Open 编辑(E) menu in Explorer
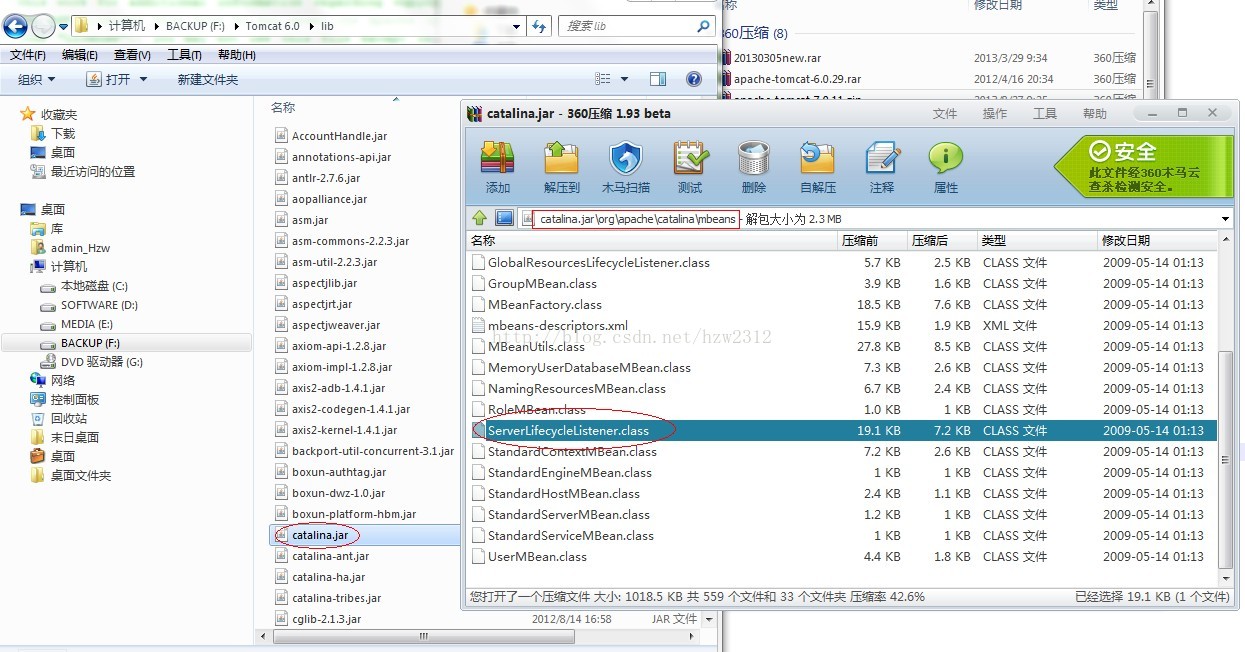Screen dimensions: 1245x652 click(x=80, y=55)
